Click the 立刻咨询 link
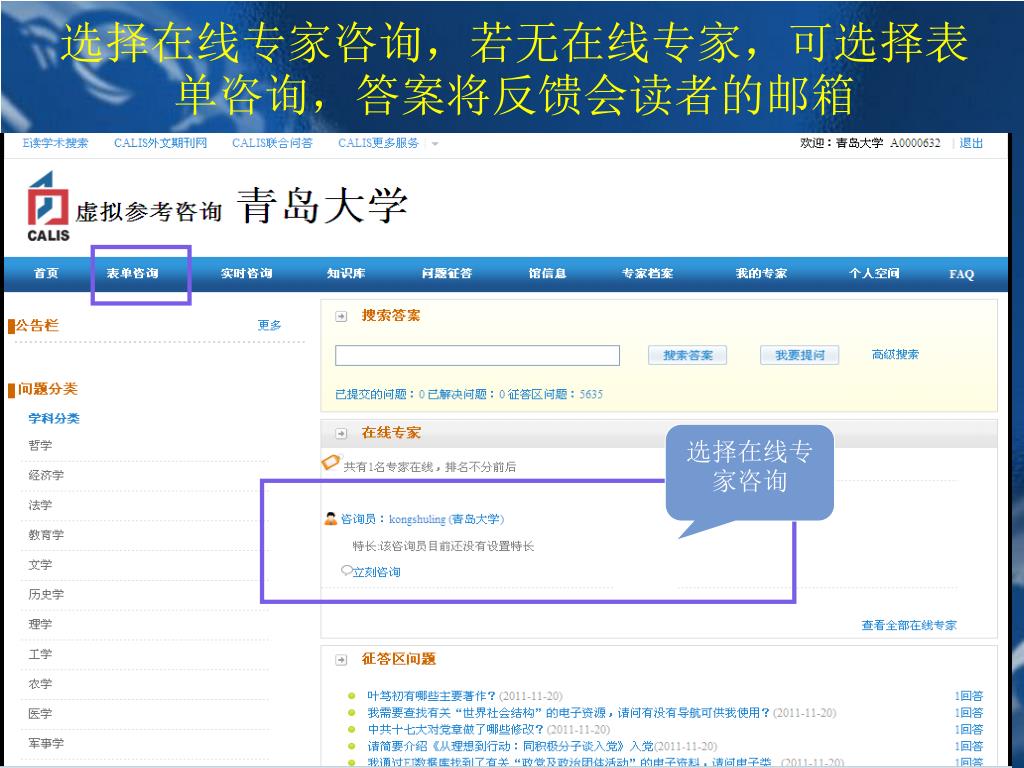This screenshot has height=768, width=1024. pyautogui.click(x=377, y=572)
